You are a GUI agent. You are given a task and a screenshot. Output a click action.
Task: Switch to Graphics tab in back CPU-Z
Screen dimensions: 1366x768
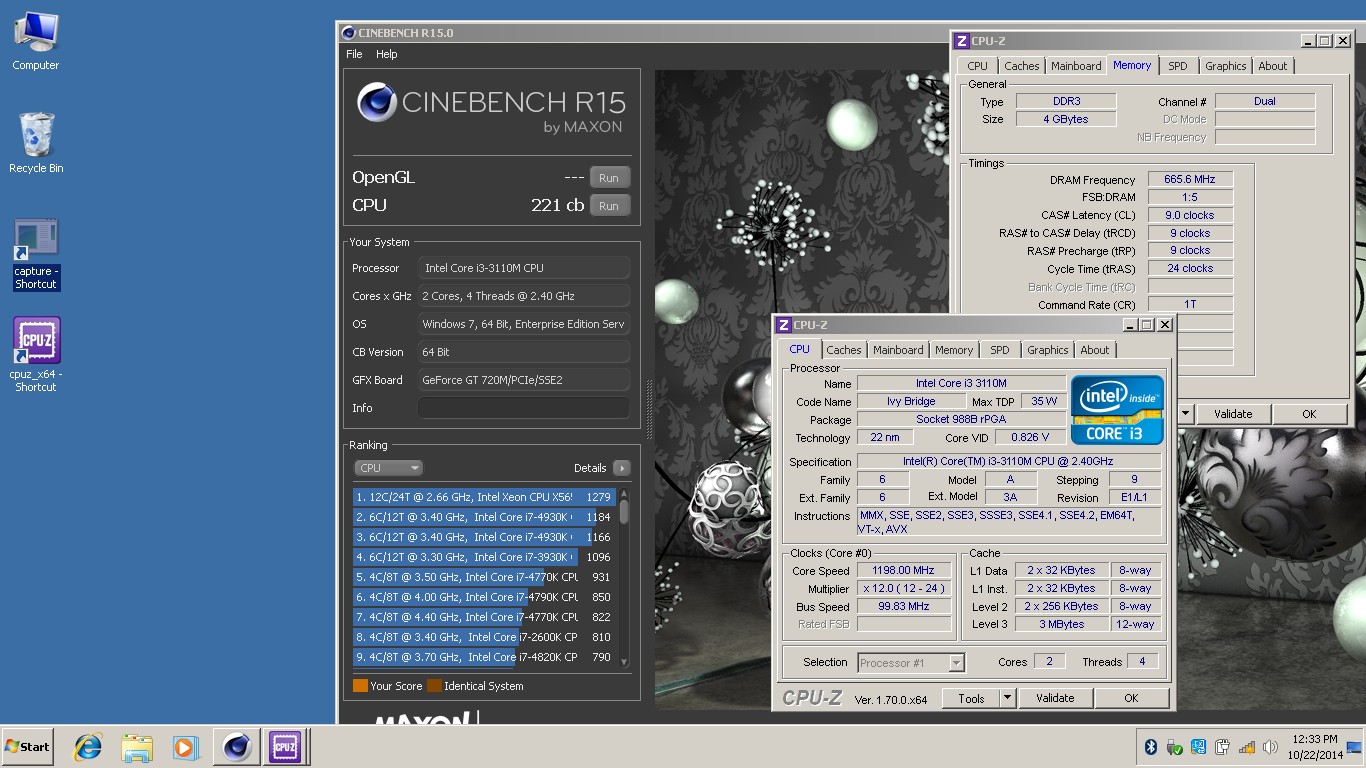click(1226, 66)
